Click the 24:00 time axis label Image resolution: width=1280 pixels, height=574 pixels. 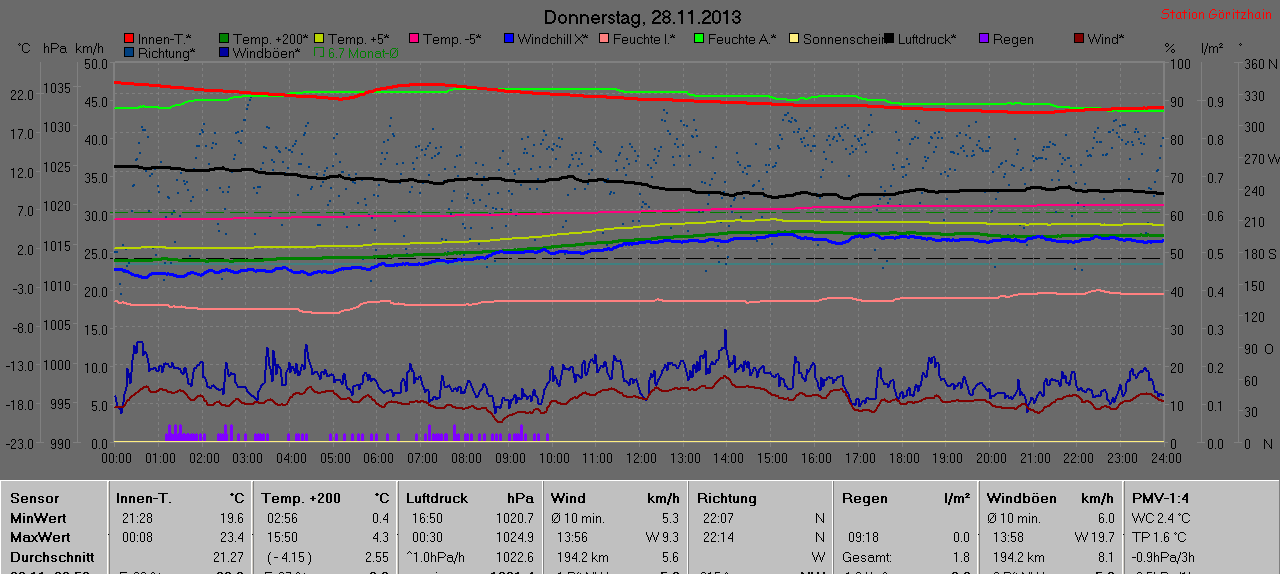(1166, 458)
